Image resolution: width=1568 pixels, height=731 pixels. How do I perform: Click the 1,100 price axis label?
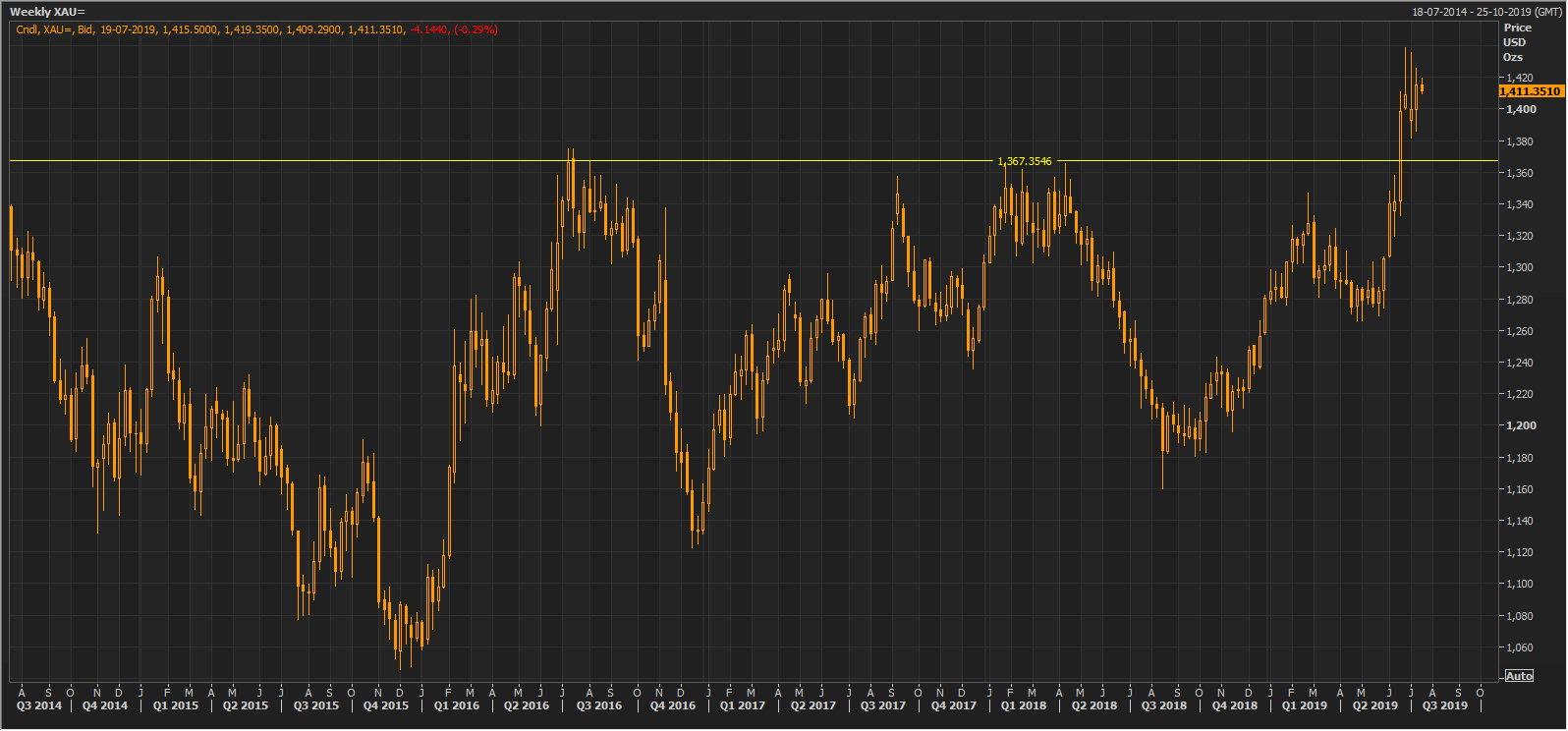[x=1520, y=584]
